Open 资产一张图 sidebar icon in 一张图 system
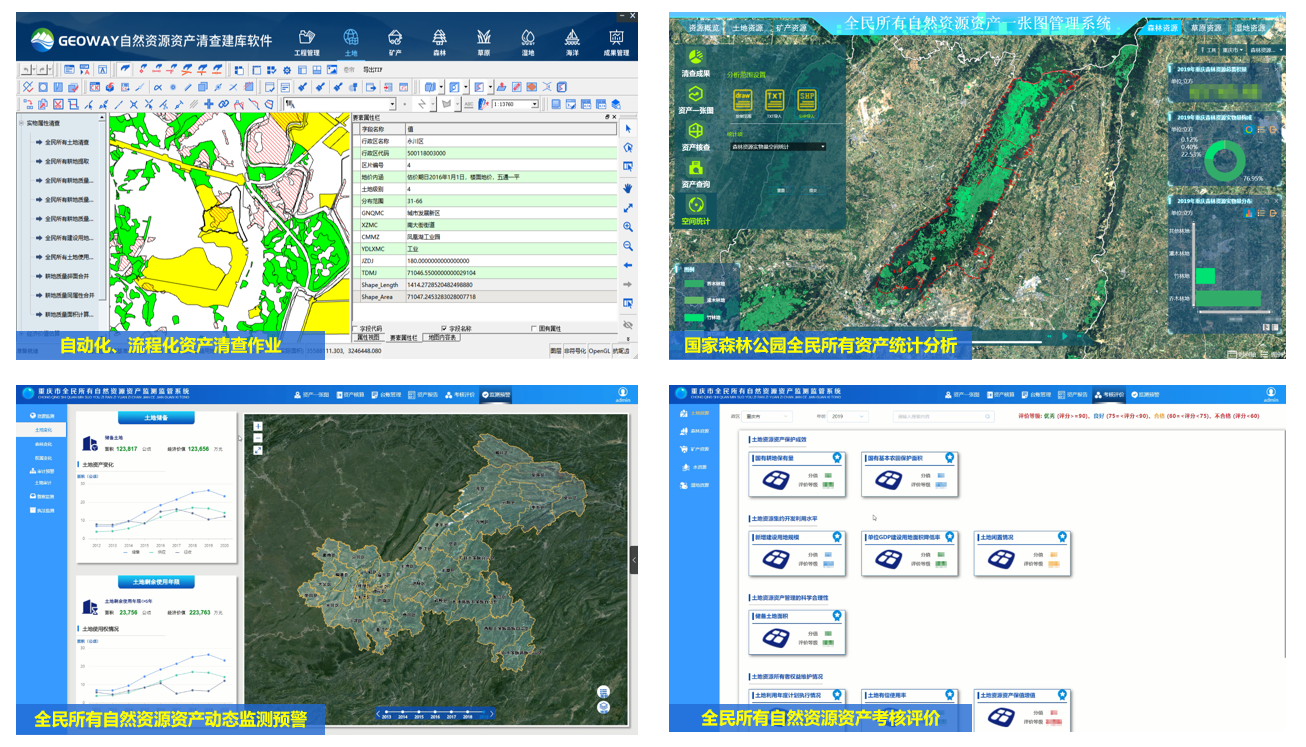The width and height of the screenshot is (1306, 747). tap(696, 99)
